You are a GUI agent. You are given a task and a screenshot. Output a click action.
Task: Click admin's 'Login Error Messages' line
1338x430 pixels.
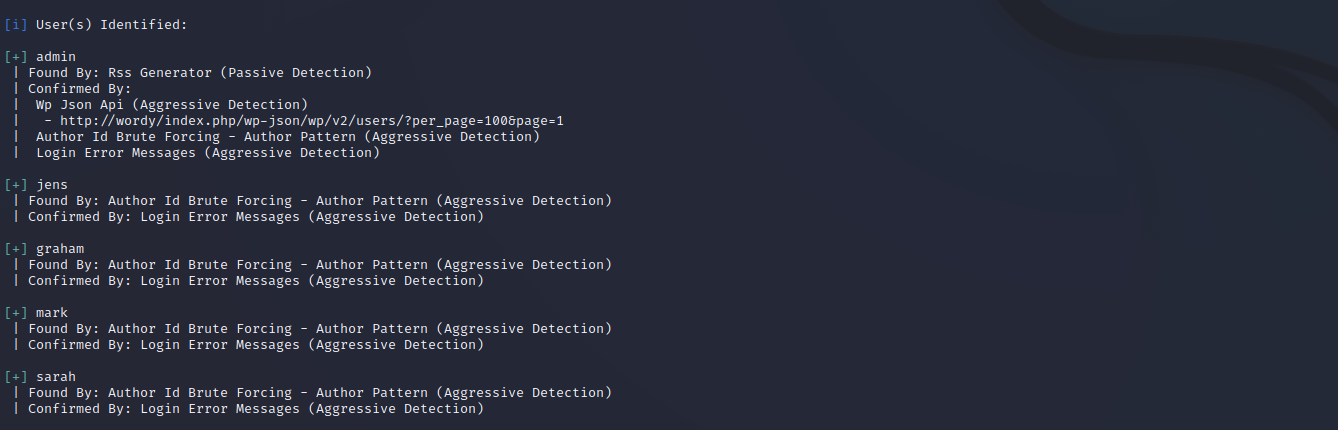click(208, 152)
